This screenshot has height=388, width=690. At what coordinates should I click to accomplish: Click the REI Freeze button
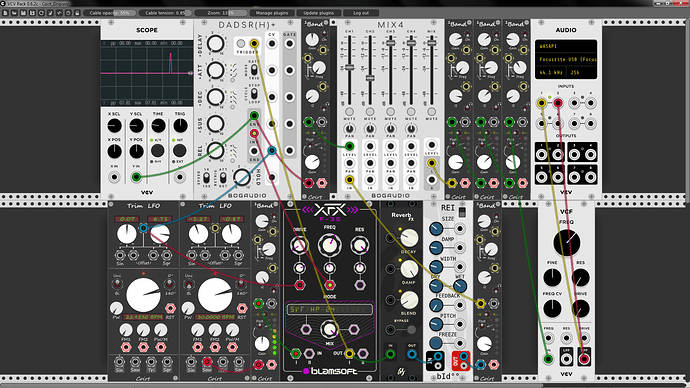(435, 343)
